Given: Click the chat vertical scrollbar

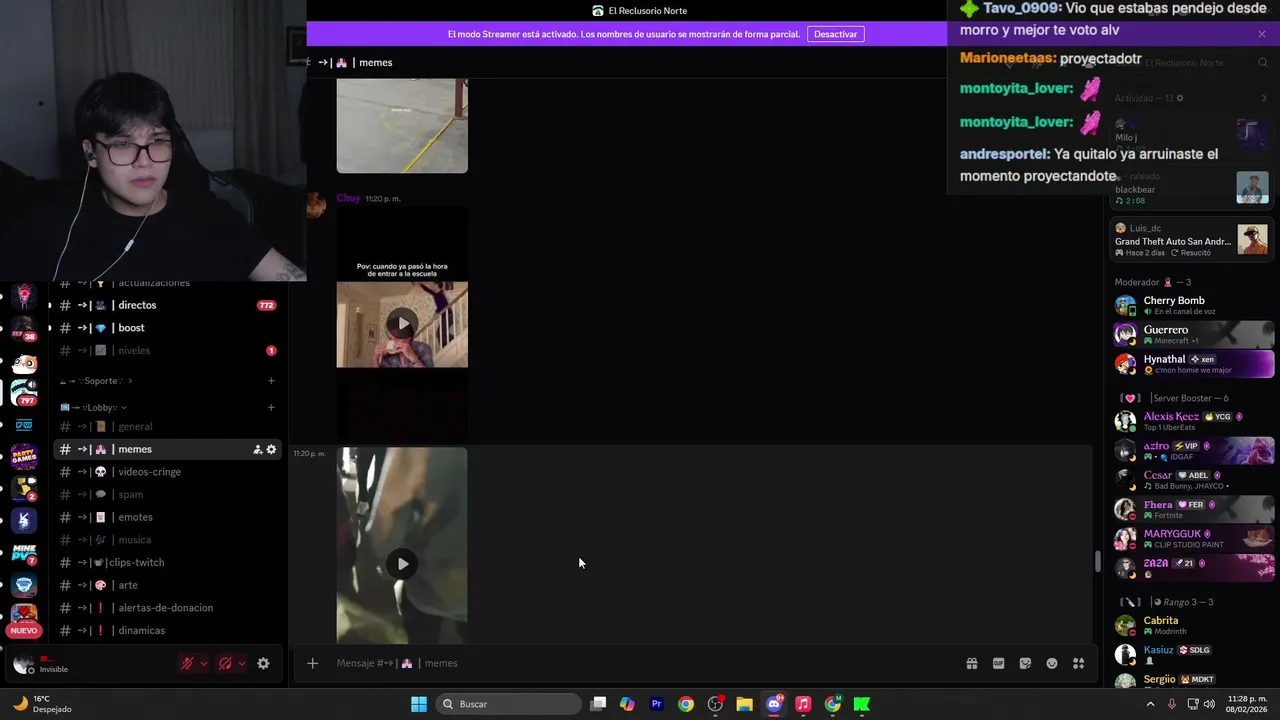Looking at the screenshot, I should click(x=1097, y=562).
